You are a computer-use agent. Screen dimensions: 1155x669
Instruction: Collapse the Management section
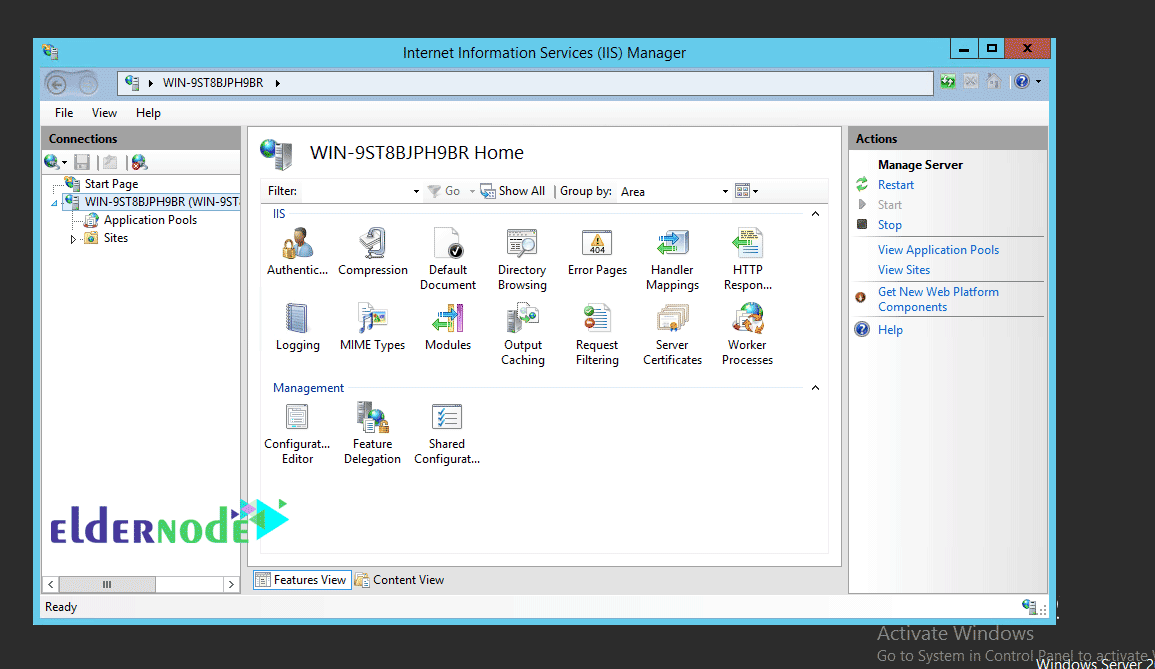pyautogui.click(x=815, y=388)
